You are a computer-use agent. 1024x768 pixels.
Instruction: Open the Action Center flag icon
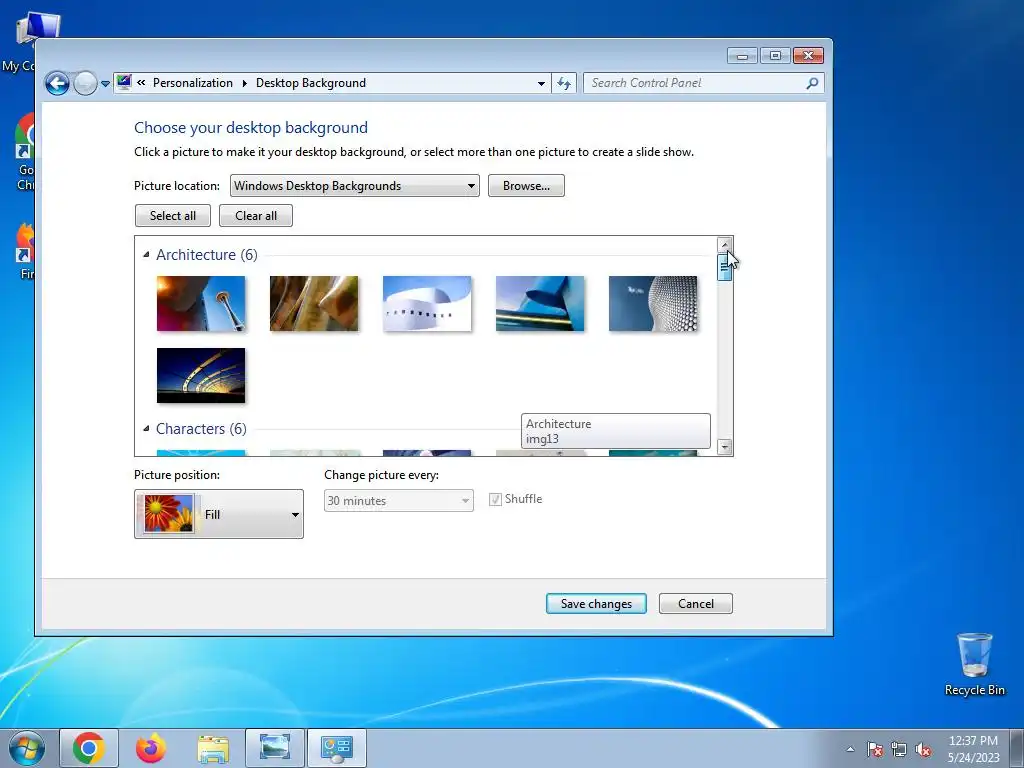tap(874, 749)
